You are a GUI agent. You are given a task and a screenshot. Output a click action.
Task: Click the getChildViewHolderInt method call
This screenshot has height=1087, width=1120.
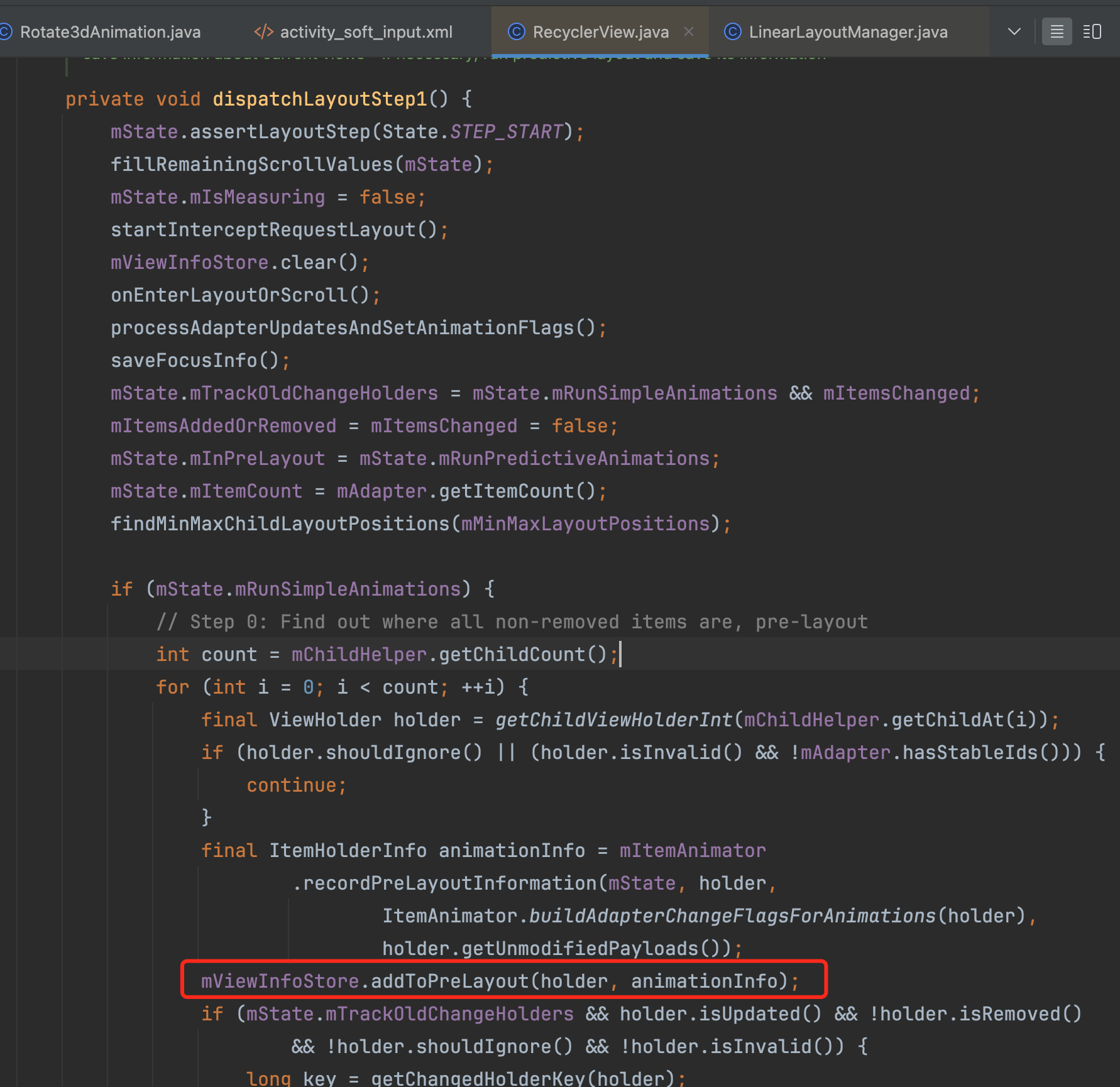click(613, 720)
